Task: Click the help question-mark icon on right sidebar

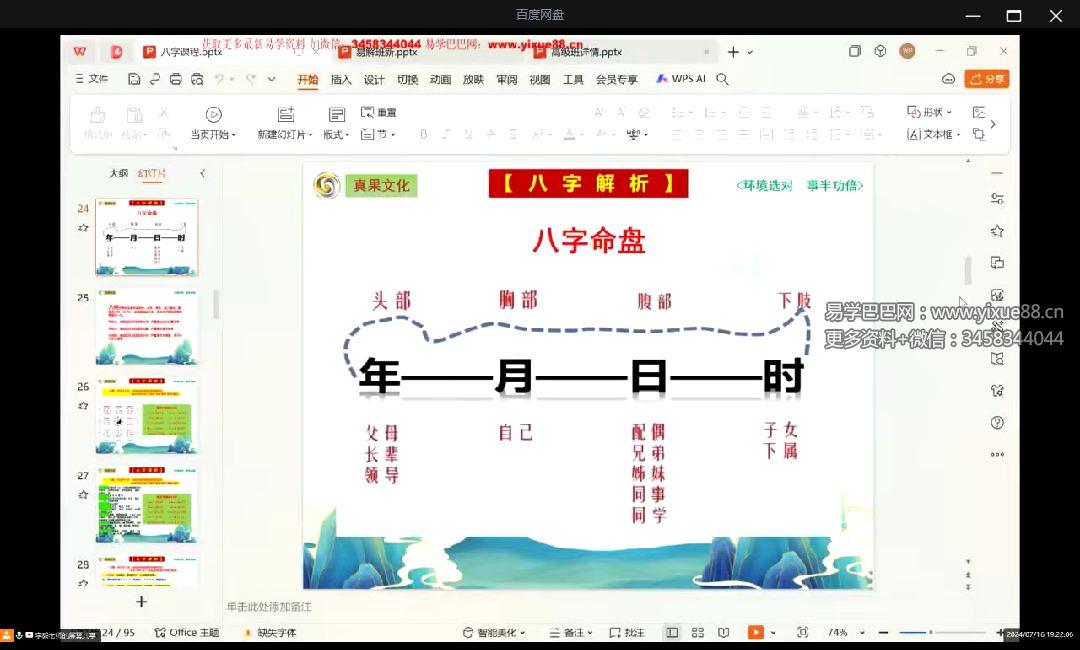Action: pos(997,421)
